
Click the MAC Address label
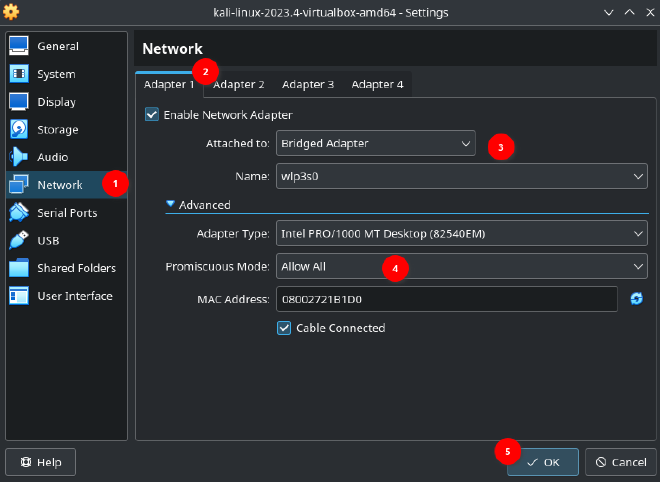click(x=233, y=299)
